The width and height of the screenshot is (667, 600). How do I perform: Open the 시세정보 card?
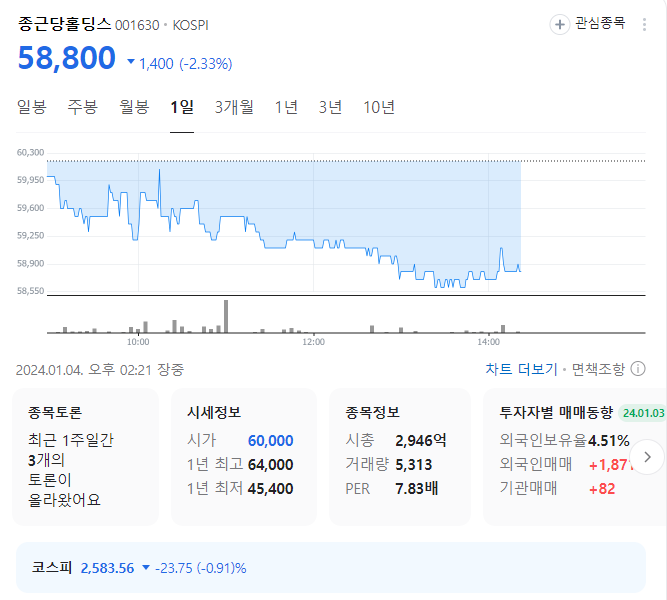244,457
